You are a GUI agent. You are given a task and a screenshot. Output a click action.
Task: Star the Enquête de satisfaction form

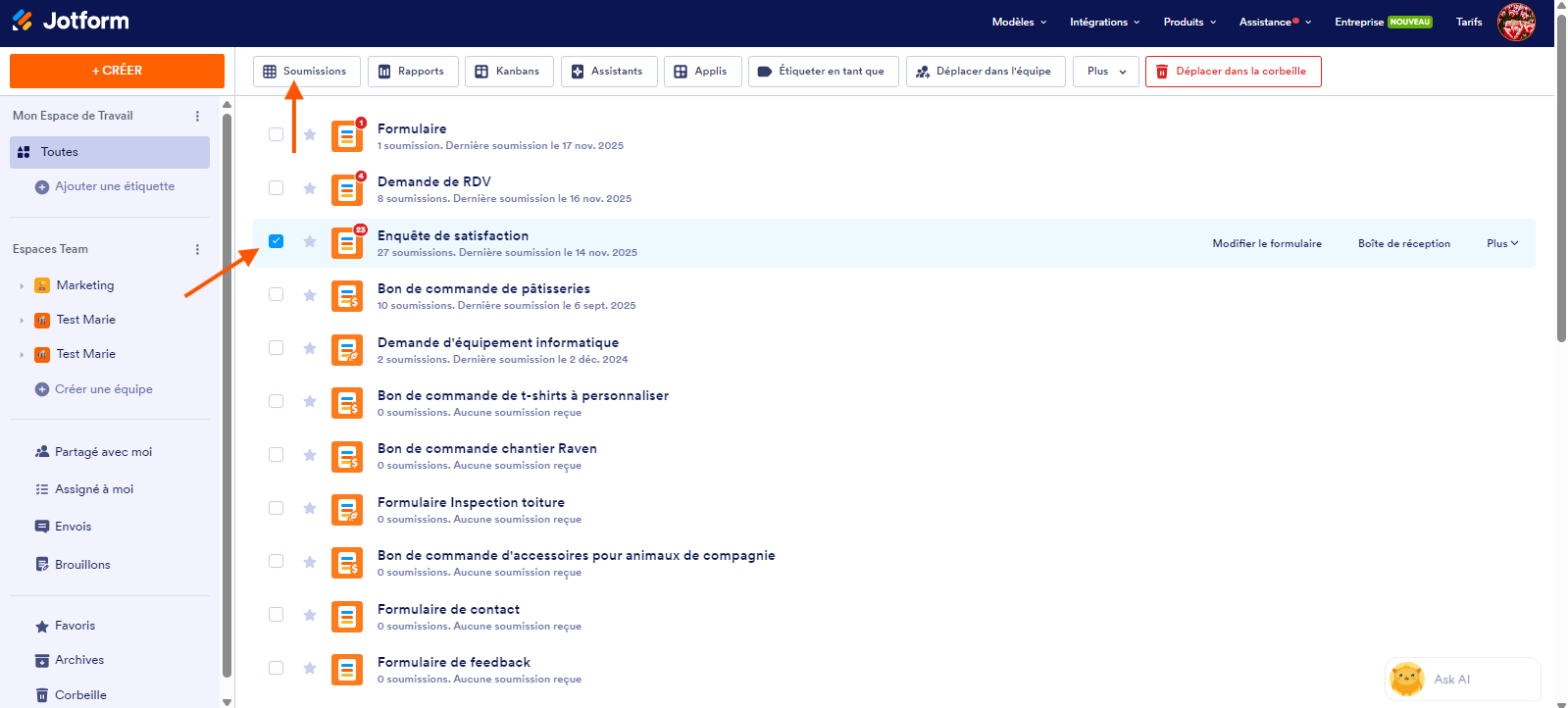(310, 241)
